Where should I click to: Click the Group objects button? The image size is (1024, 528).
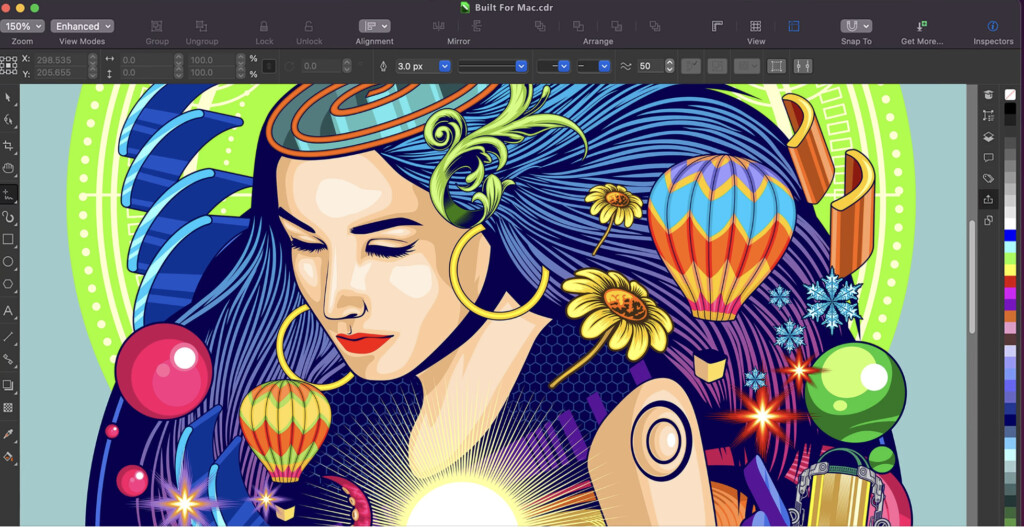click(157, 26)
